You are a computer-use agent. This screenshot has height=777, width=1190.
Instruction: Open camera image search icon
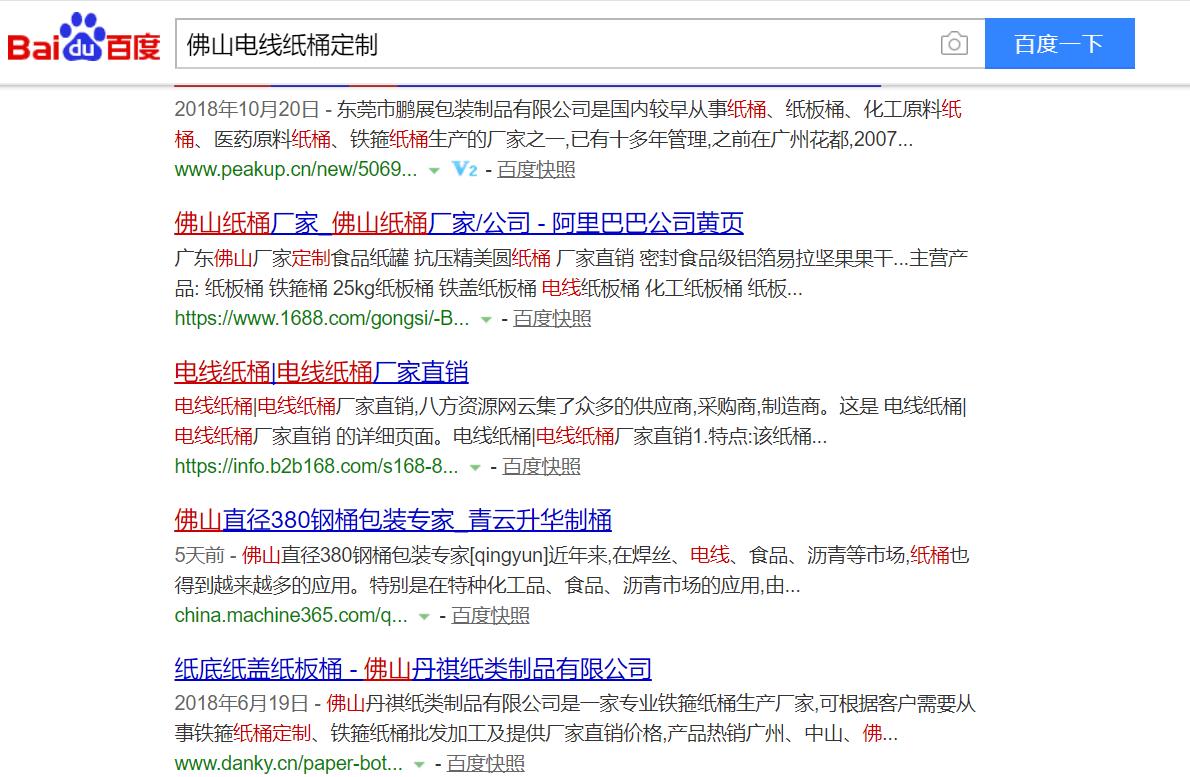tap(954, 43)
